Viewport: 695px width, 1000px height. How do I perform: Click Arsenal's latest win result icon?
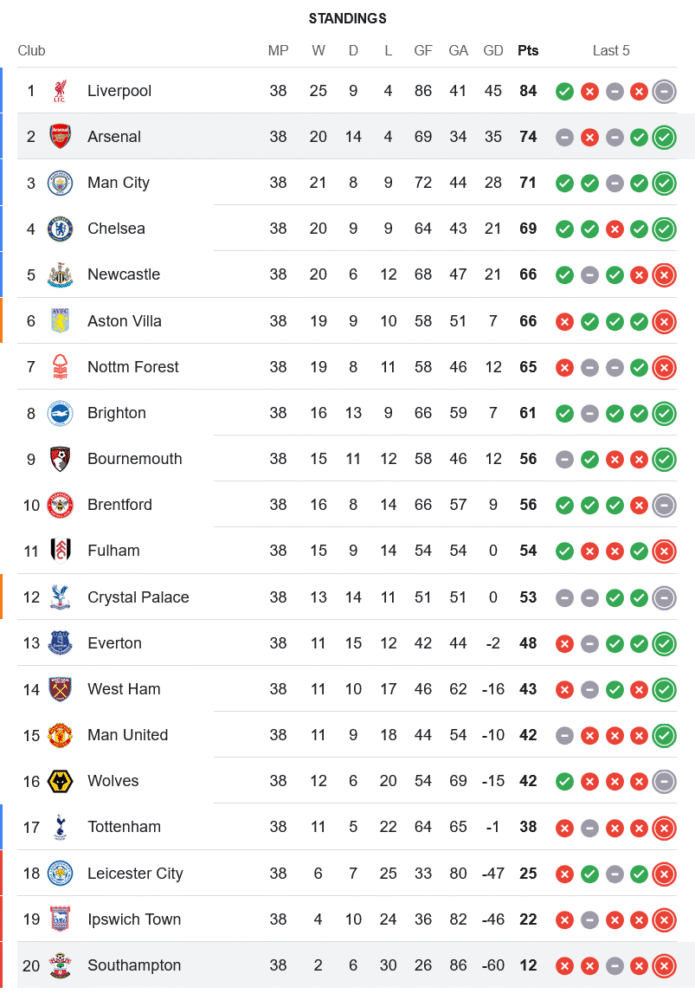(664, 137)
